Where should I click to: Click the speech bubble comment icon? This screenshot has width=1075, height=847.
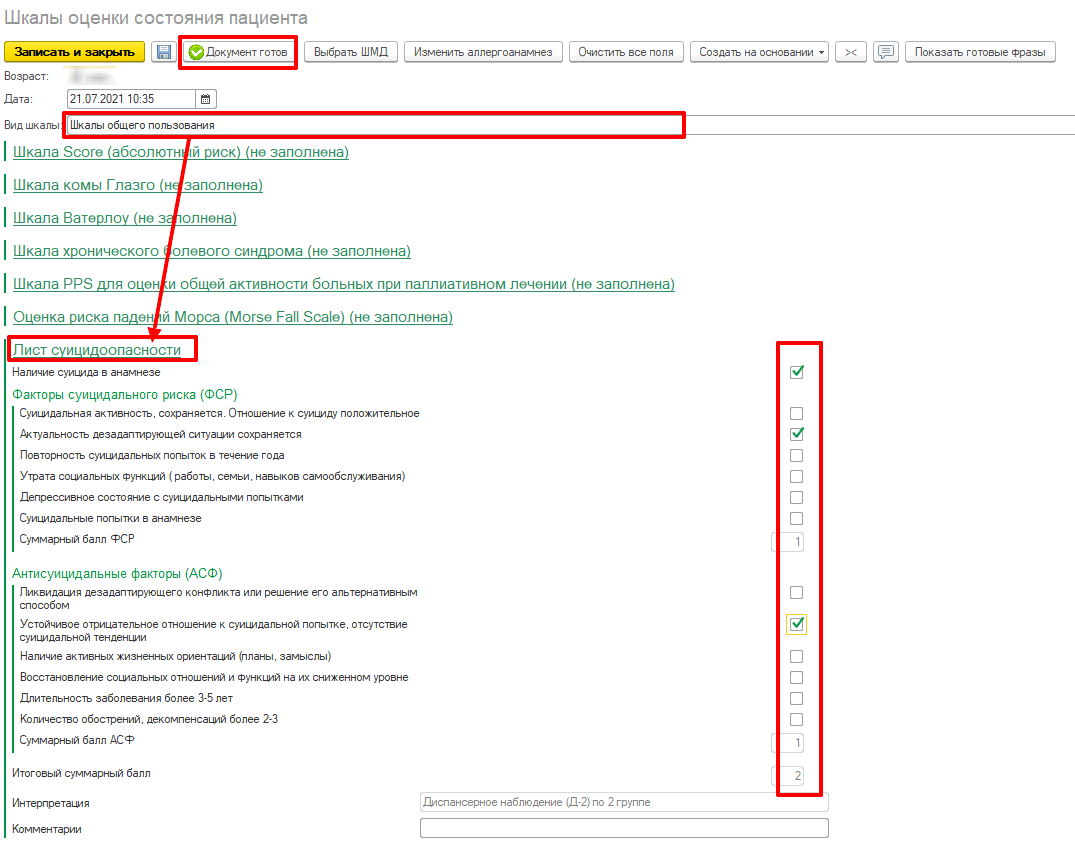[885, 52]
